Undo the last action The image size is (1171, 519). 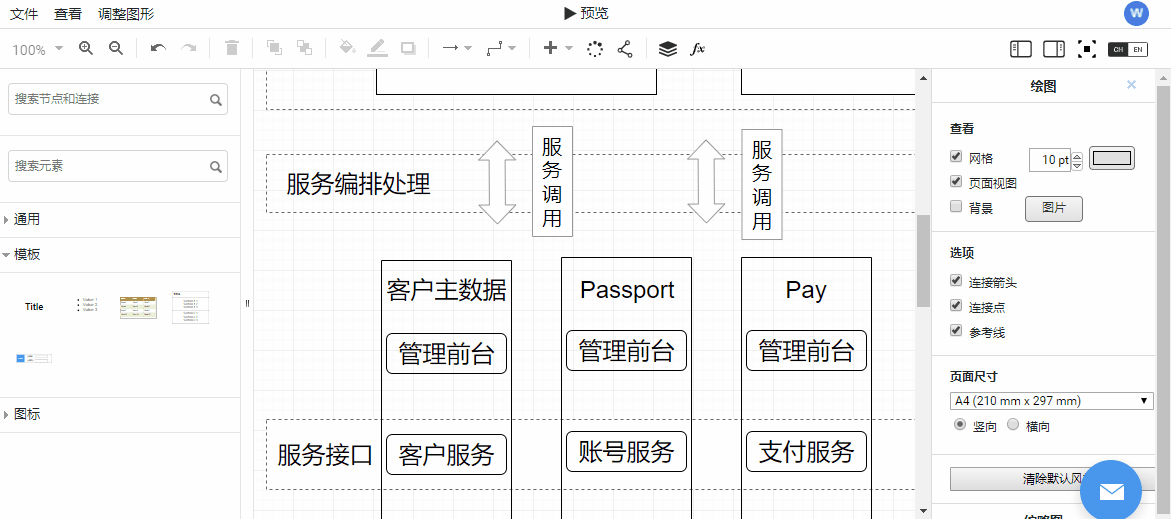click(158, 48)
